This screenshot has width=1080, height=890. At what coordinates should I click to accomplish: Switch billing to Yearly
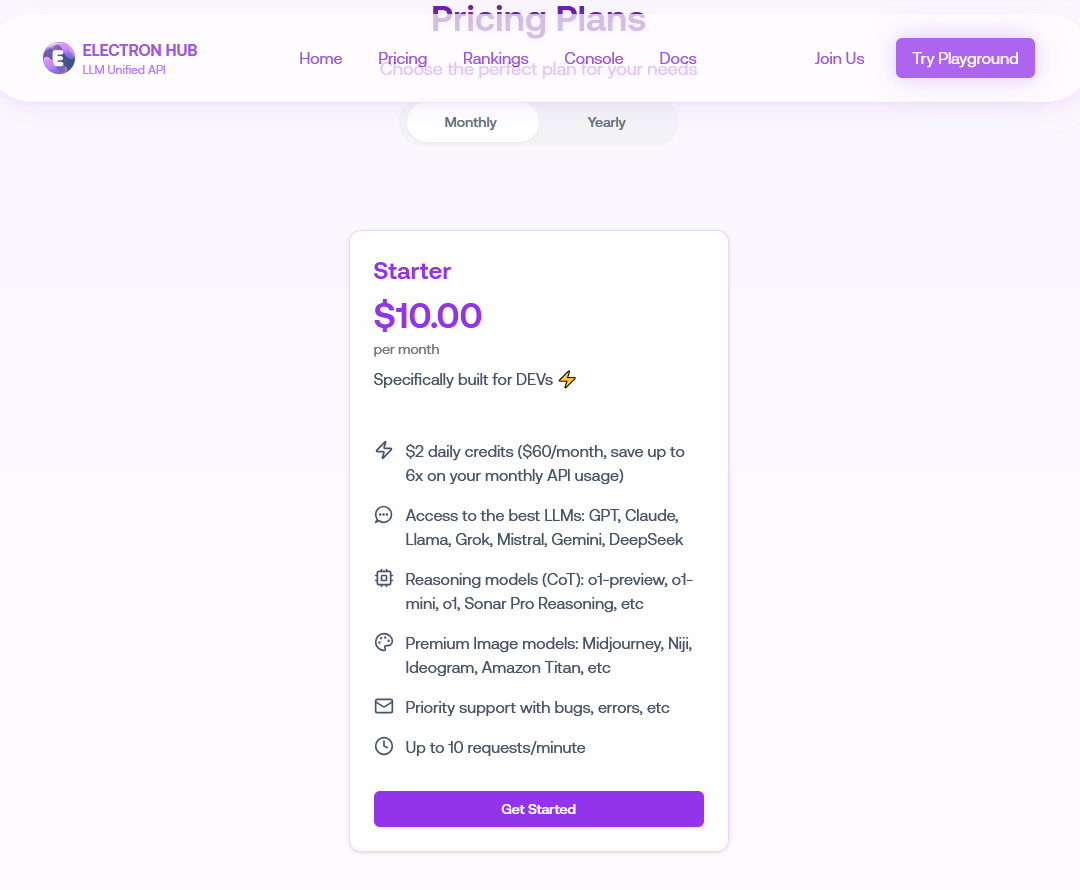click(x=606, y=123)
